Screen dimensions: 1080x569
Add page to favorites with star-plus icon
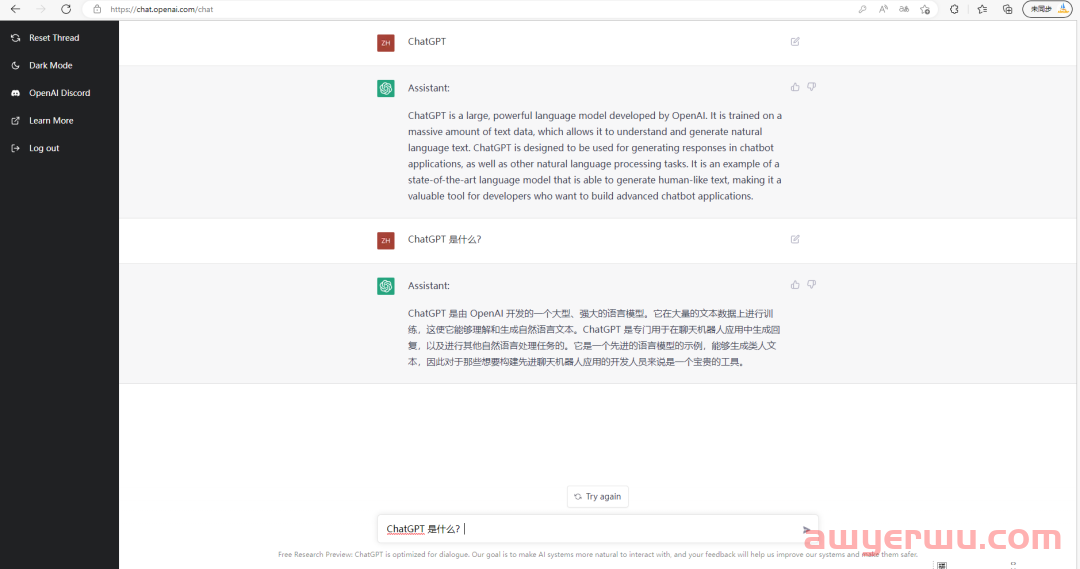pos(925,9)
